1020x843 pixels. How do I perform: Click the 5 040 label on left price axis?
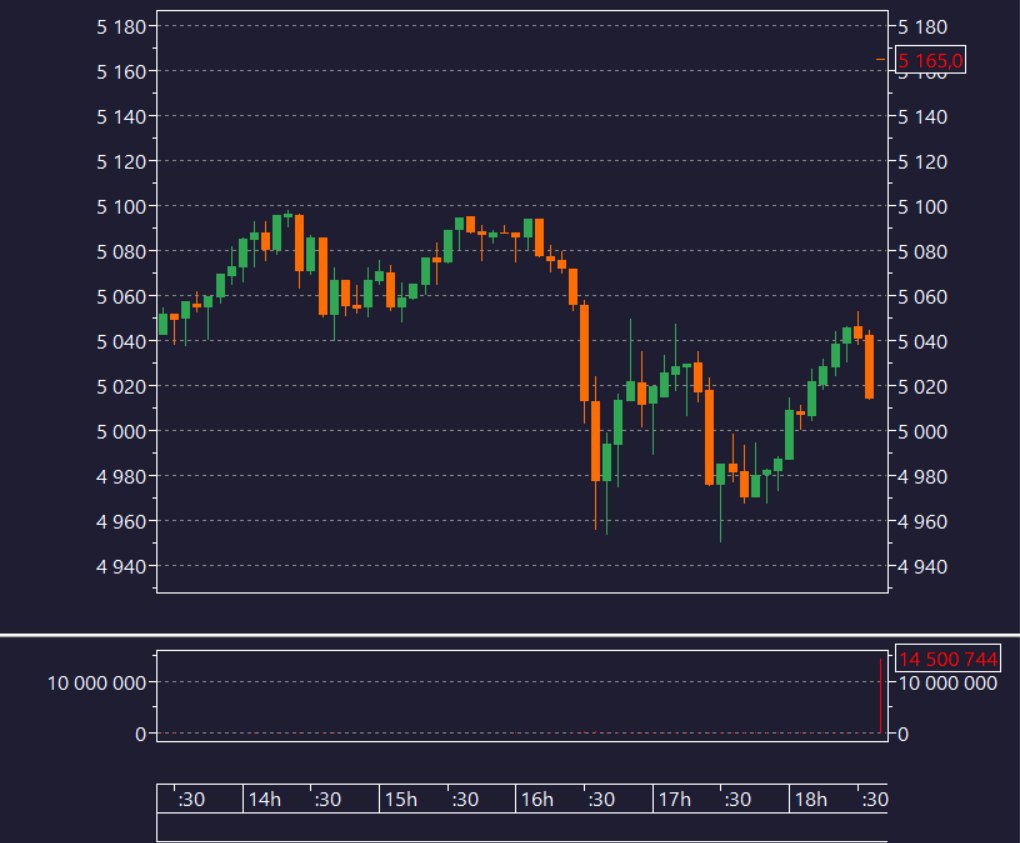[122, 341]
